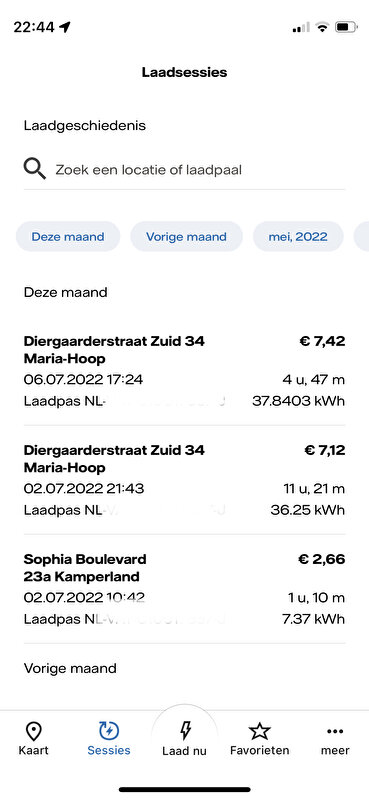369x800 pixels.
Task: Open Favorieten star icon
Action: coord(259,732)
